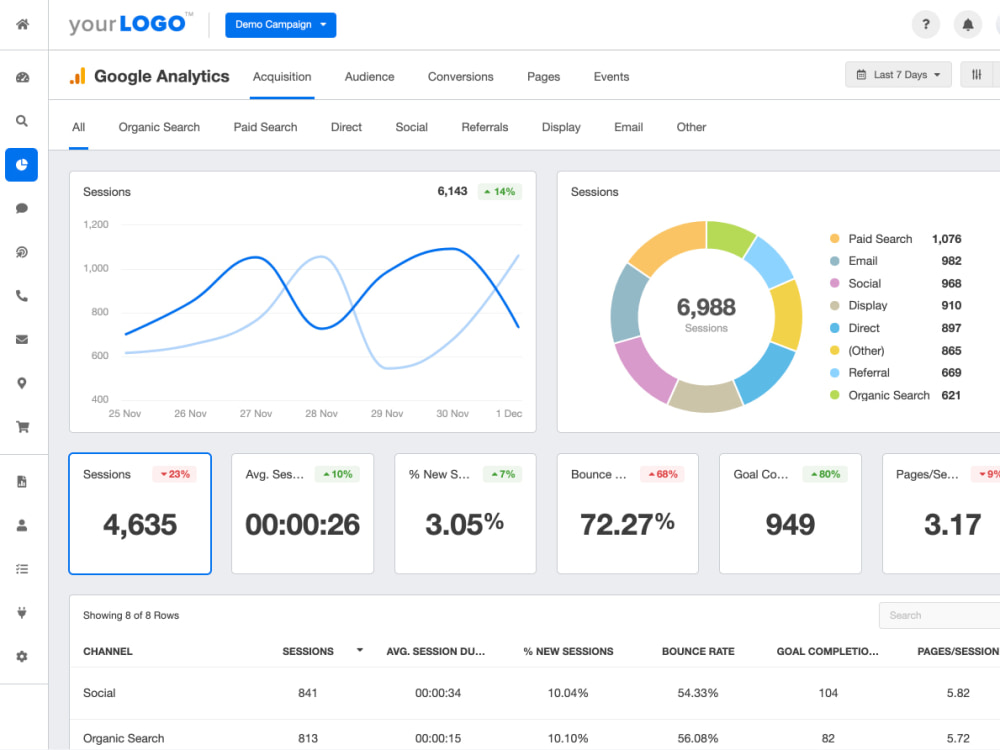Open the spiral target icon in sidebar
1000x750 pixels.
[x=22, y=252]
